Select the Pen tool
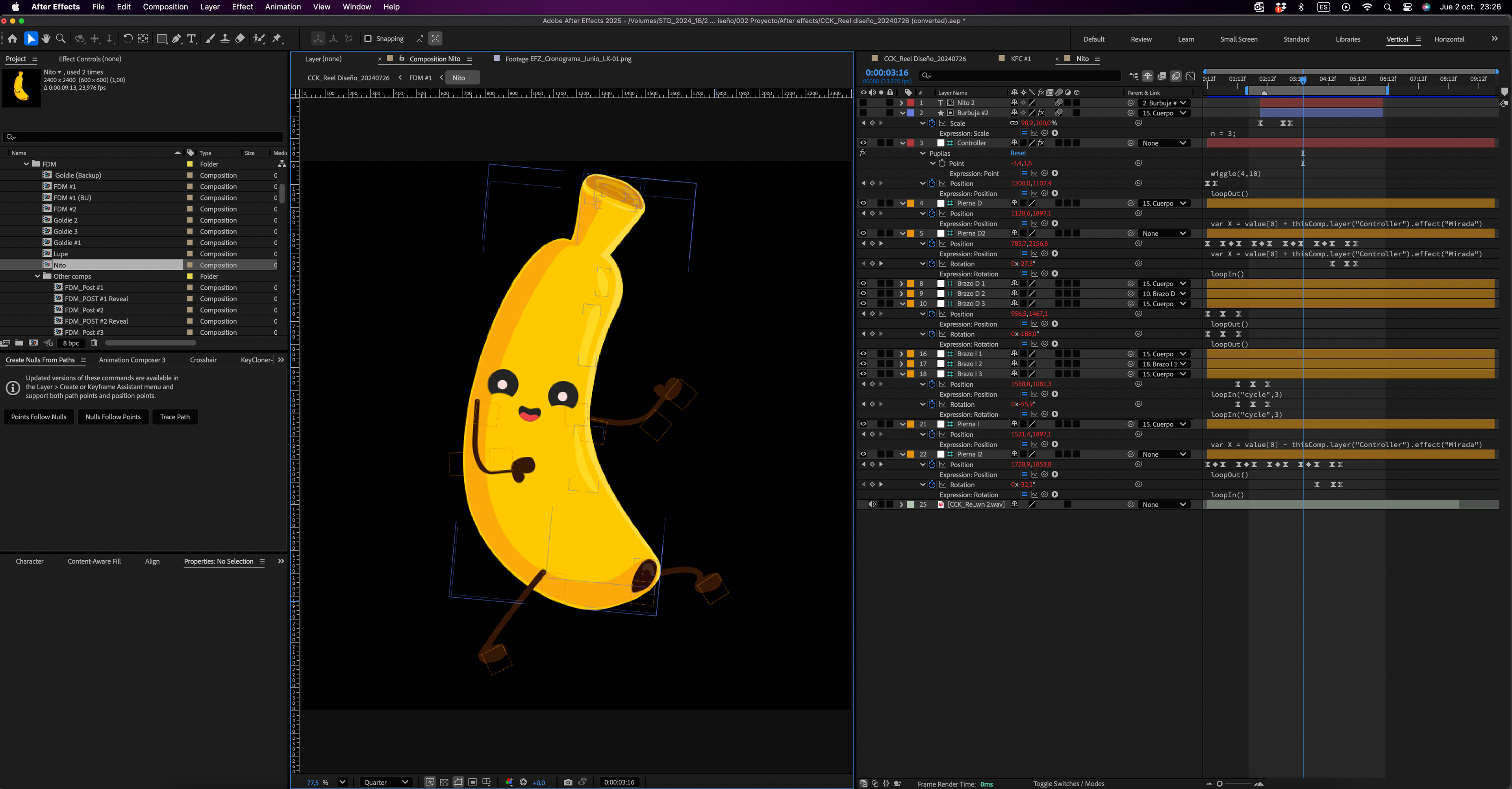Screen dimensions: 1512x789 tap(176, 39)
